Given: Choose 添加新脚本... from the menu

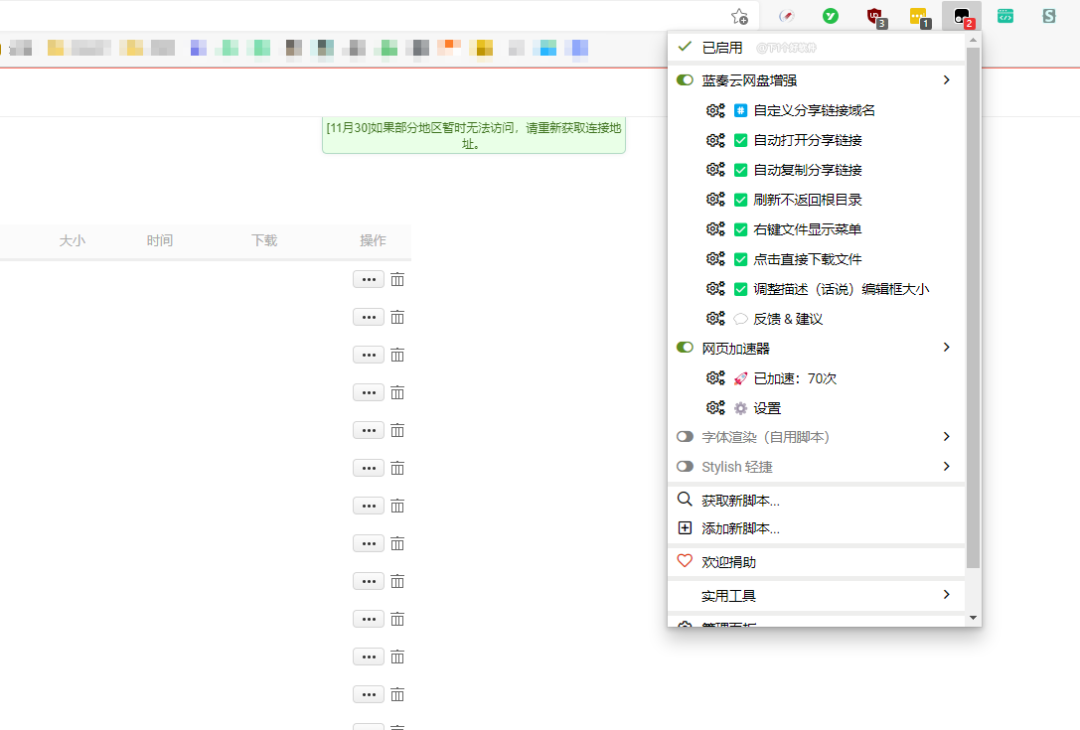Looking at the screenshot, I should tap(740, 529).
